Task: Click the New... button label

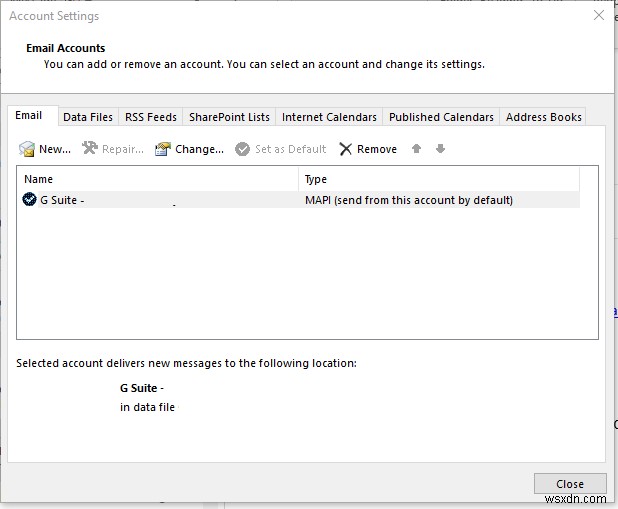Action: coord(55,149)
